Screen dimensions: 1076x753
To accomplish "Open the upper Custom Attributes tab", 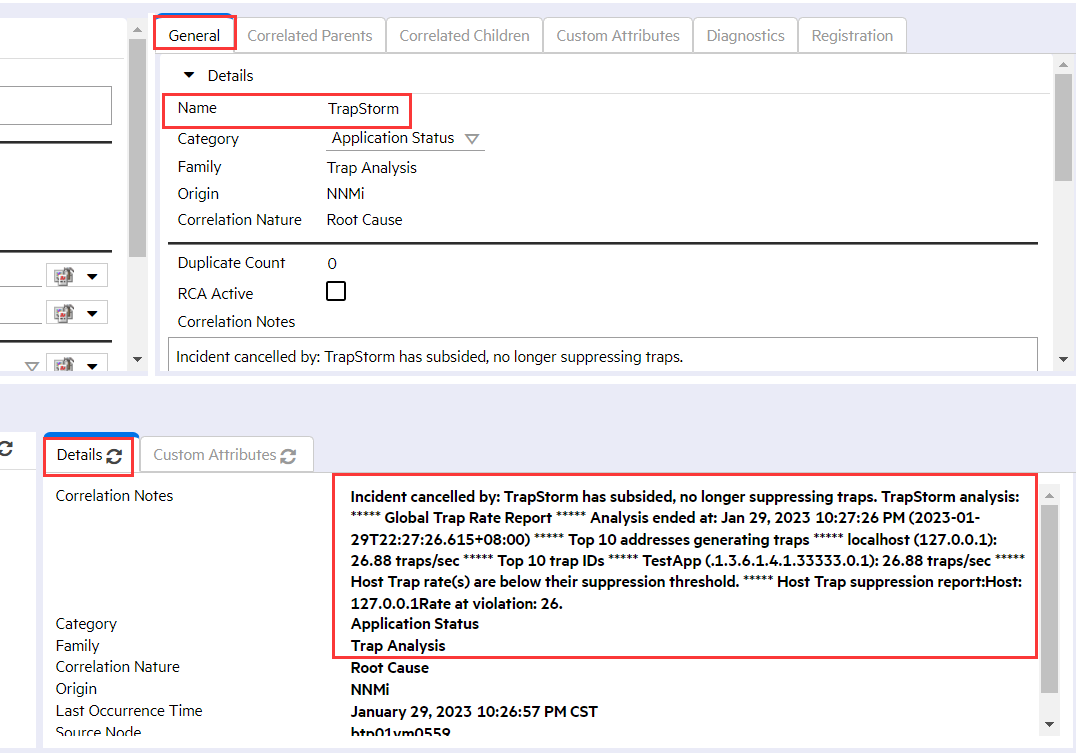I will (x=617, y=36).
